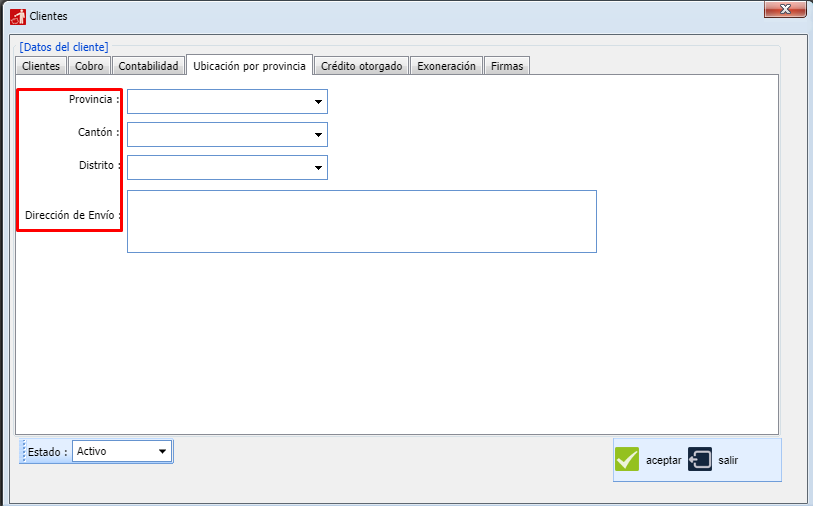Switch to the Clientes tab
Viewport: 813px width, 506px height.
(41, 66)
